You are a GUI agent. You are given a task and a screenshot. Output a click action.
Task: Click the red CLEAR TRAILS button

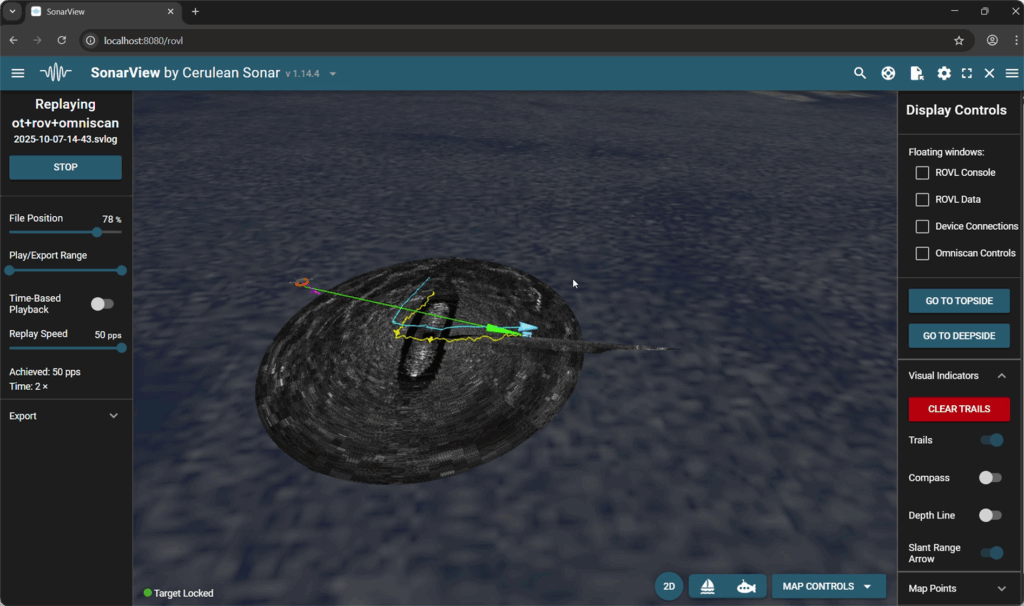[959, 409]
